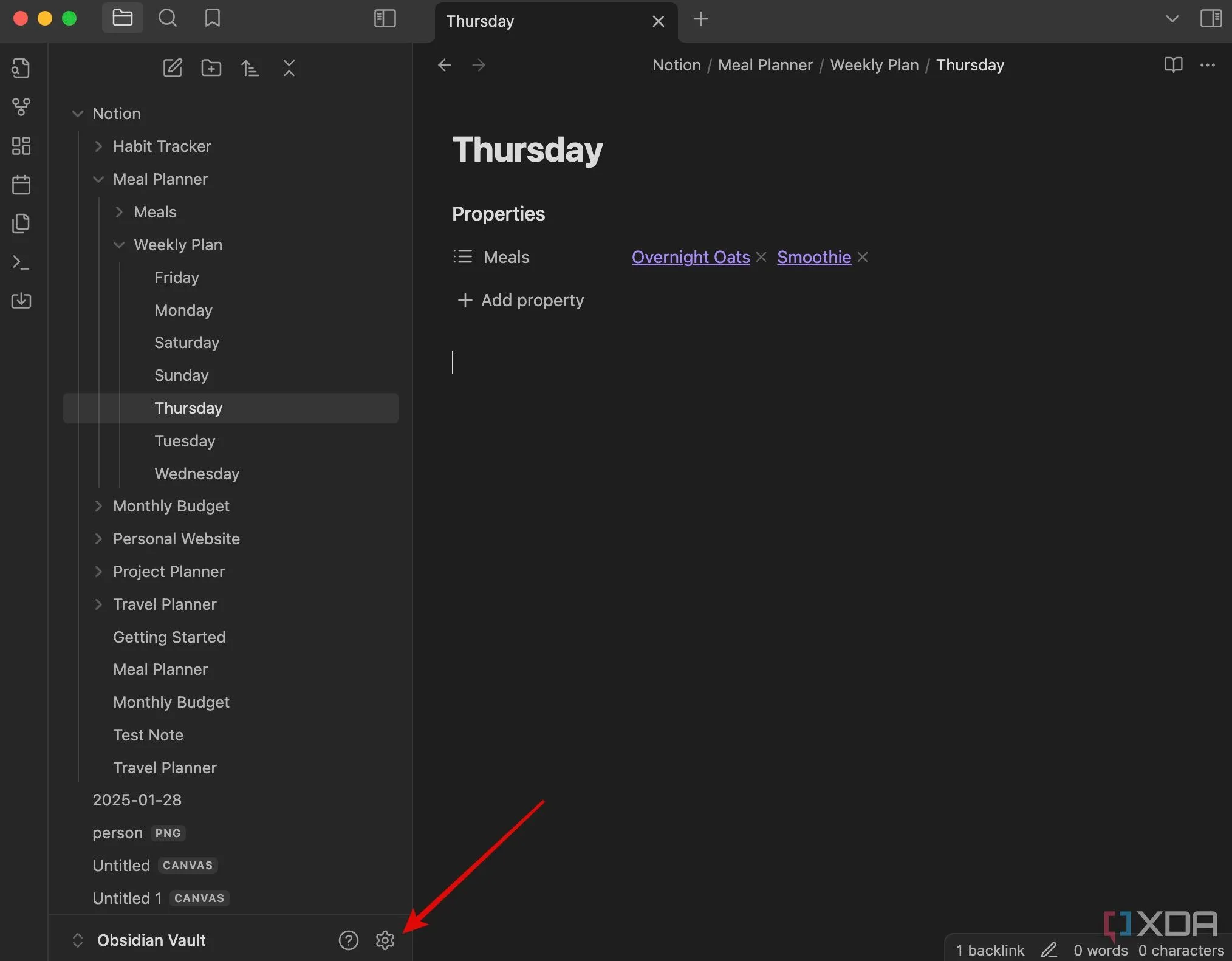Image resolution: width=1232 pixels, height=961 pixels.
Task: Open command palette ribbon icon
Action: (21, 262)
